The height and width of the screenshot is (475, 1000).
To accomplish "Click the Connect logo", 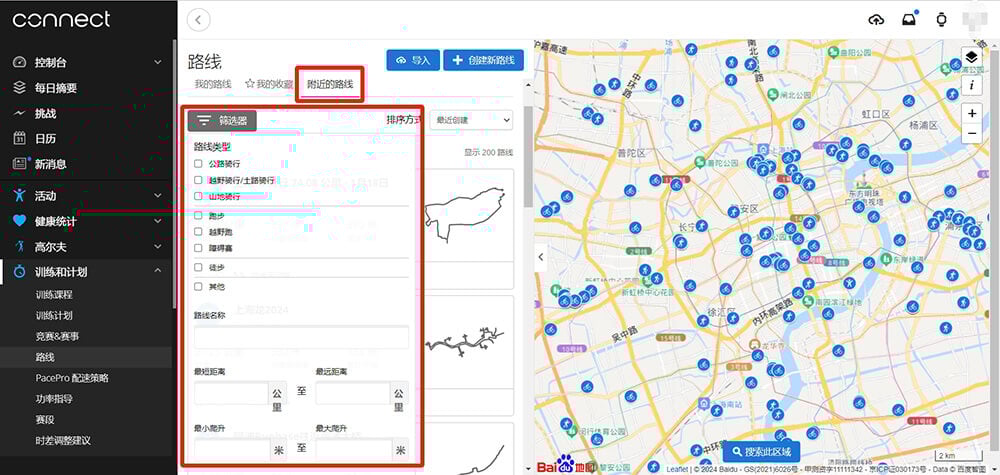I will pos(61,19).
